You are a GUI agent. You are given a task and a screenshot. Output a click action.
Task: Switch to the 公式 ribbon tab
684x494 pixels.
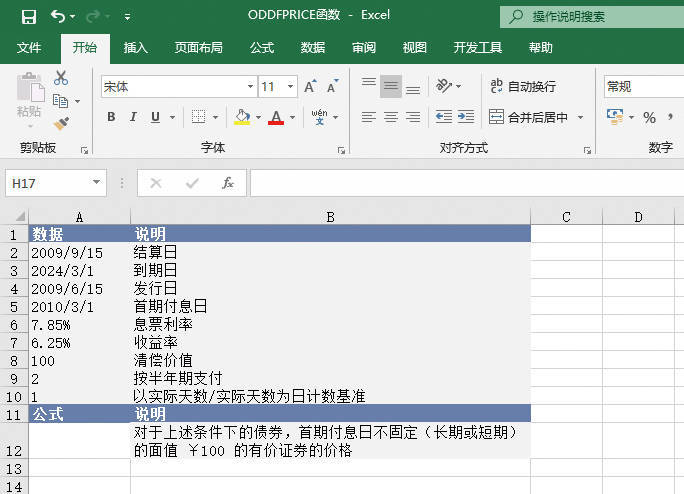pyautogui.click(x=262, y=47)
